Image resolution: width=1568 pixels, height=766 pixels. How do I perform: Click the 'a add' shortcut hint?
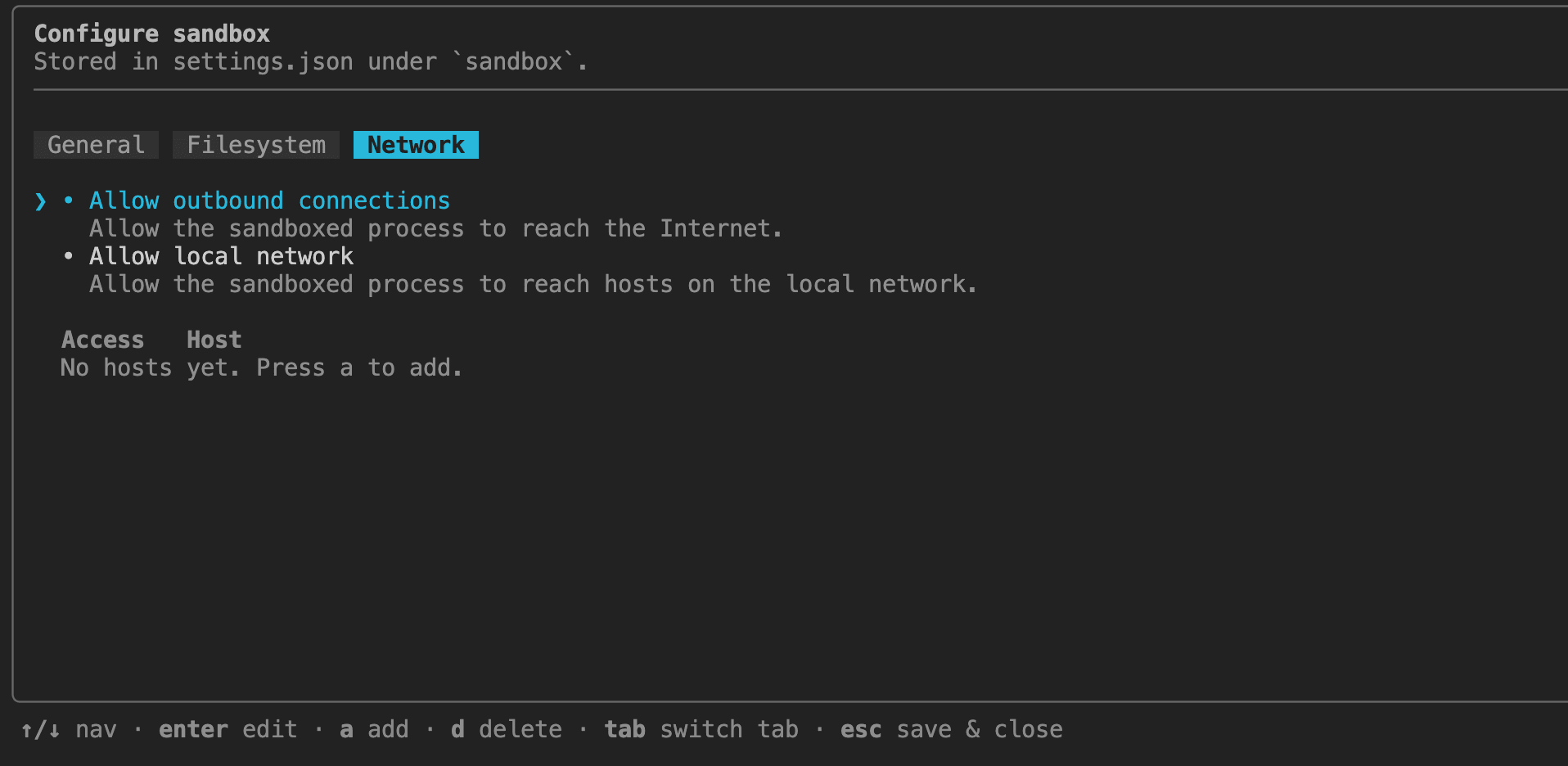coord(374,729)
